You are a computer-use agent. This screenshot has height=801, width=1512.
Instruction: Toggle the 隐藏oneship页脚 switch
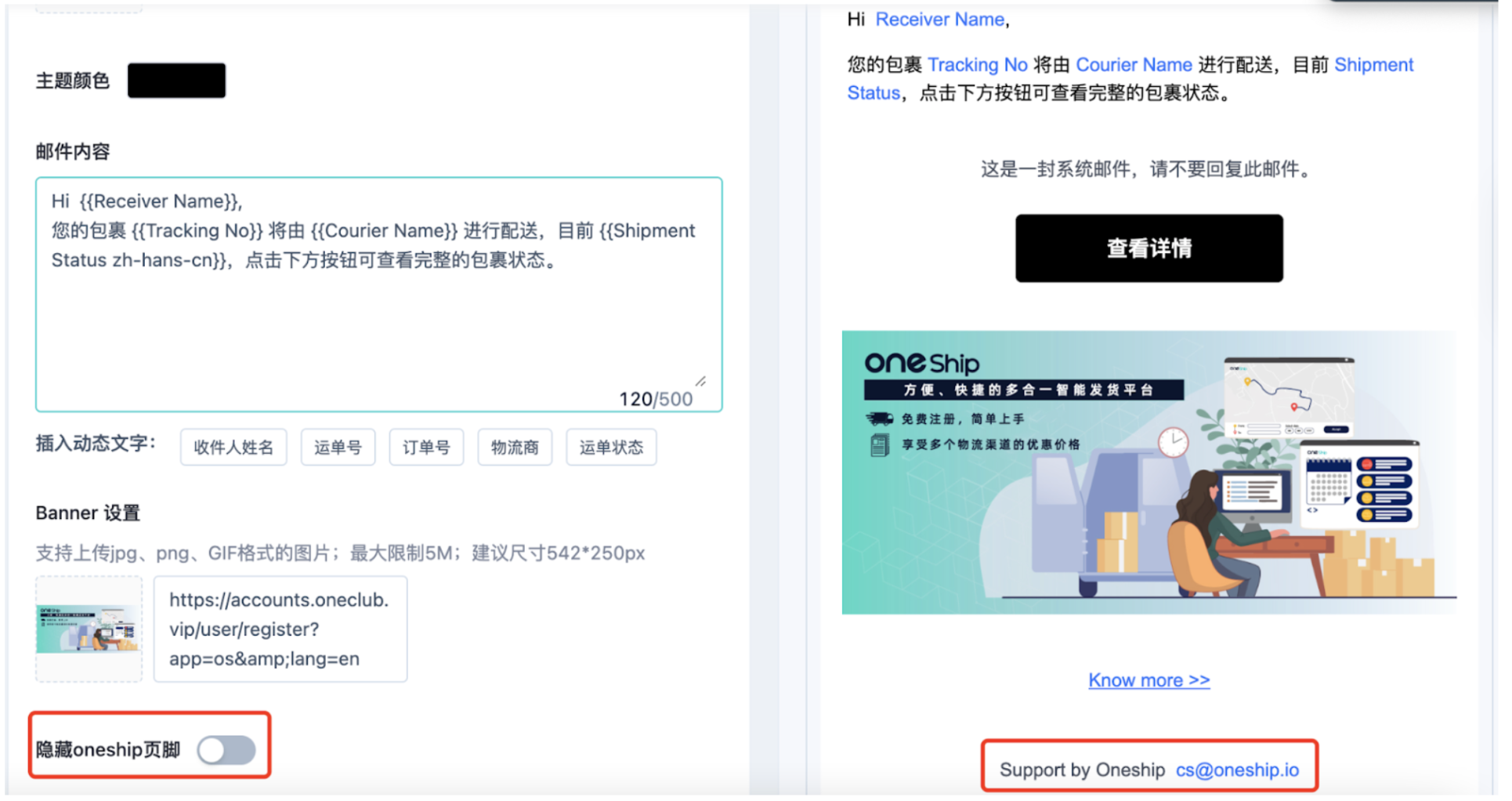(226, 750)
